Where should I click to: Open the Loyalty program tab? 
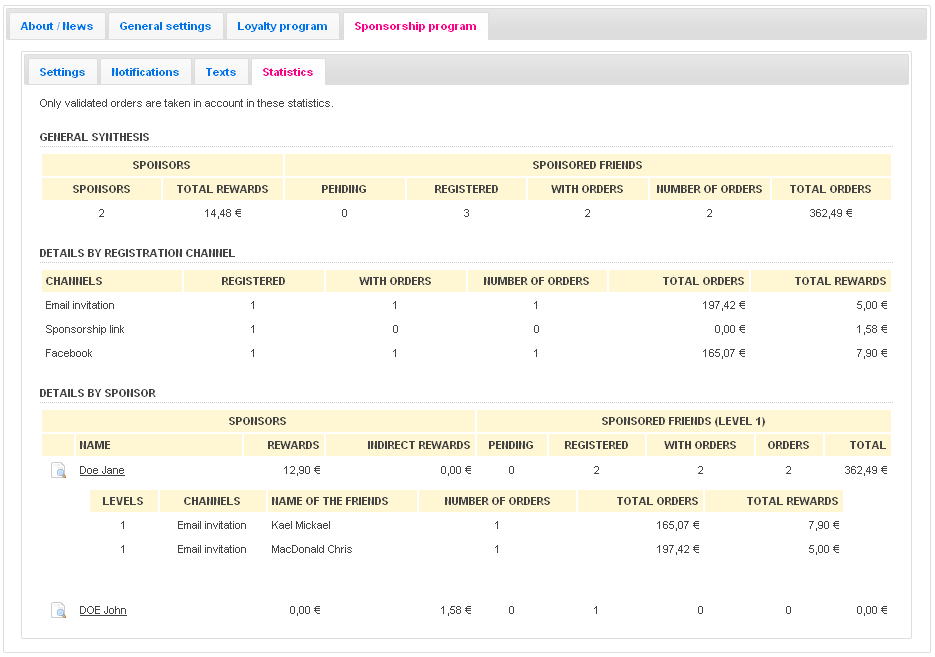(x=282, y=26)
